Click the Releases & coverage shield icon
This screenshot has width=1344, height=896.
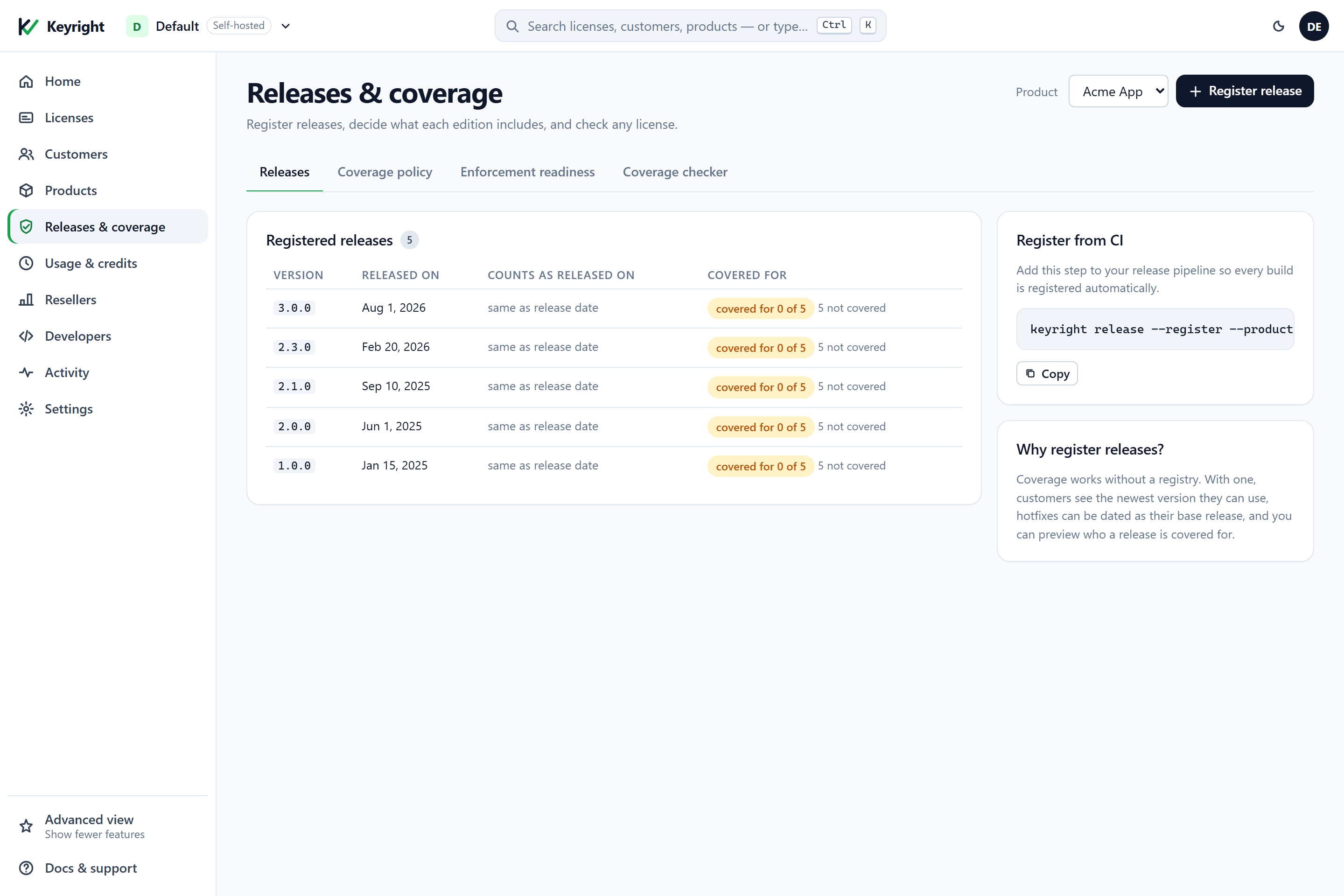click(x=26, y=227)
